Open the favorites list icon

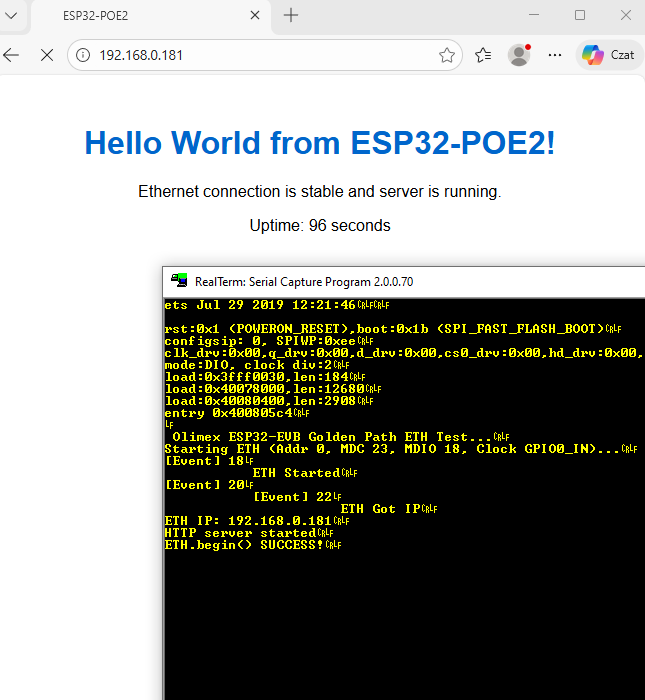tap(483, 55)
